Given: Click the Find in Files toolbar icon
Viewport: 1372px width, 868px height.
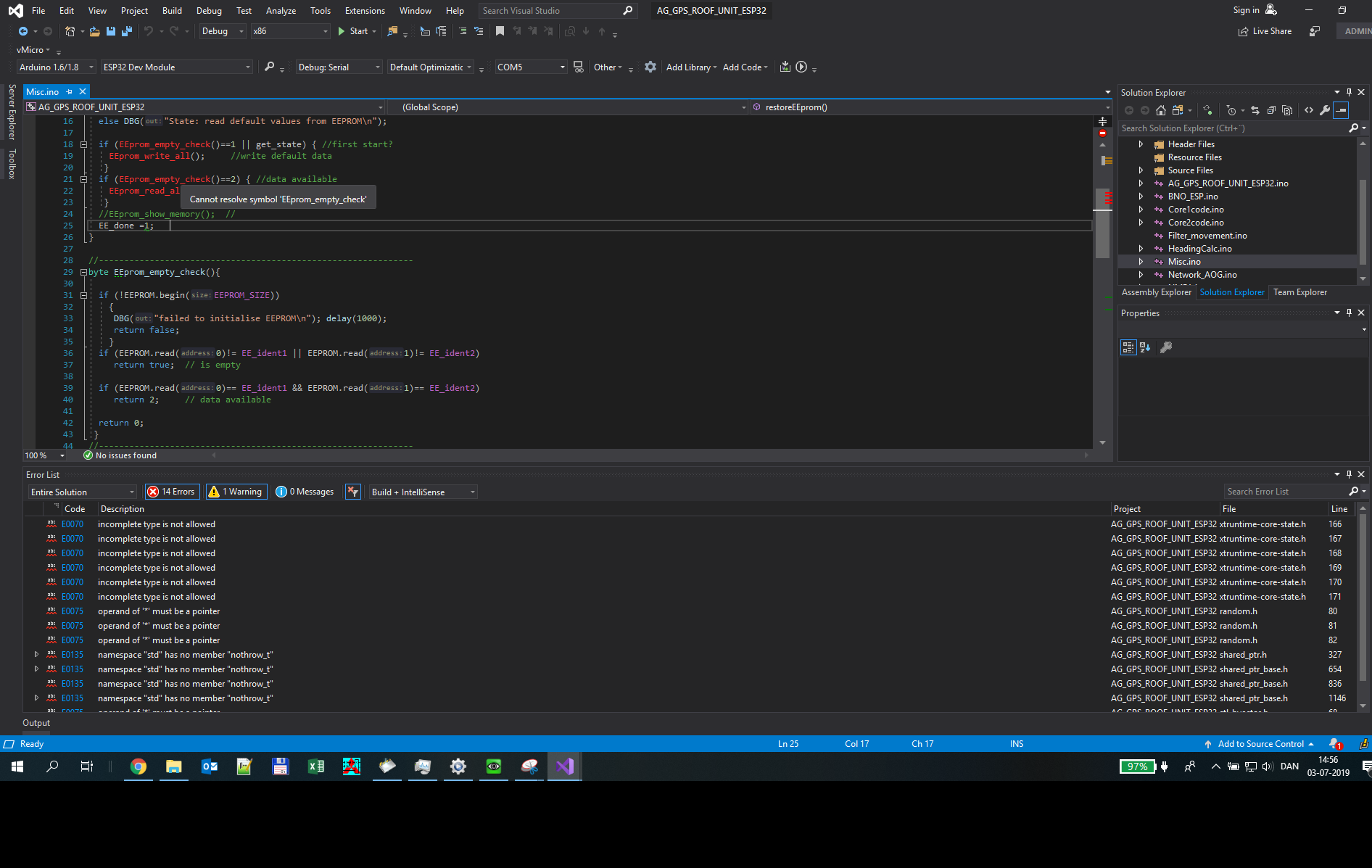Looking at the screenshot, I should pos(392,31).
